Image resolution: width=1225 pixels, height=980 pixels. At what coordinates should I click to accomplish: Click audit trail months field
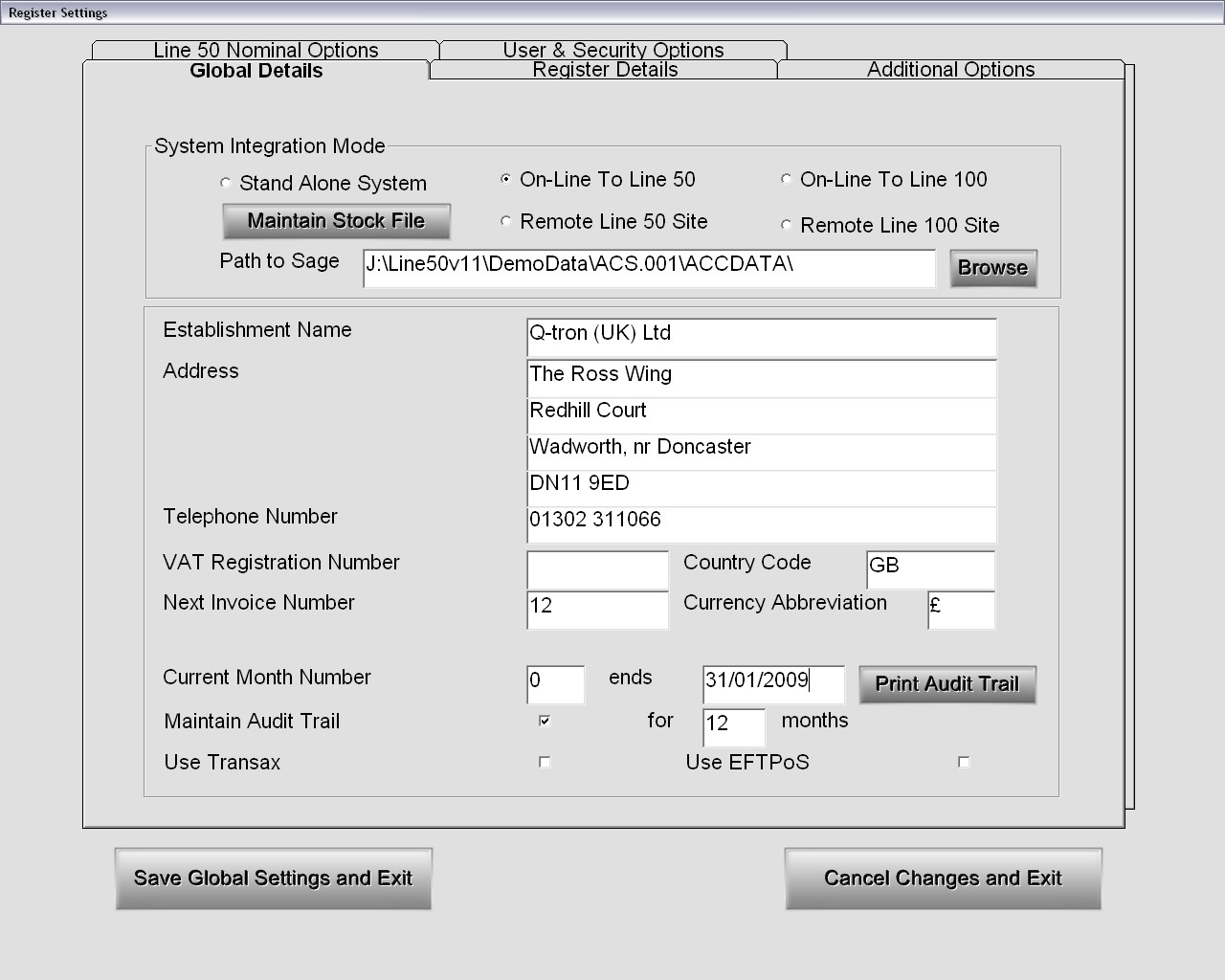734,727
